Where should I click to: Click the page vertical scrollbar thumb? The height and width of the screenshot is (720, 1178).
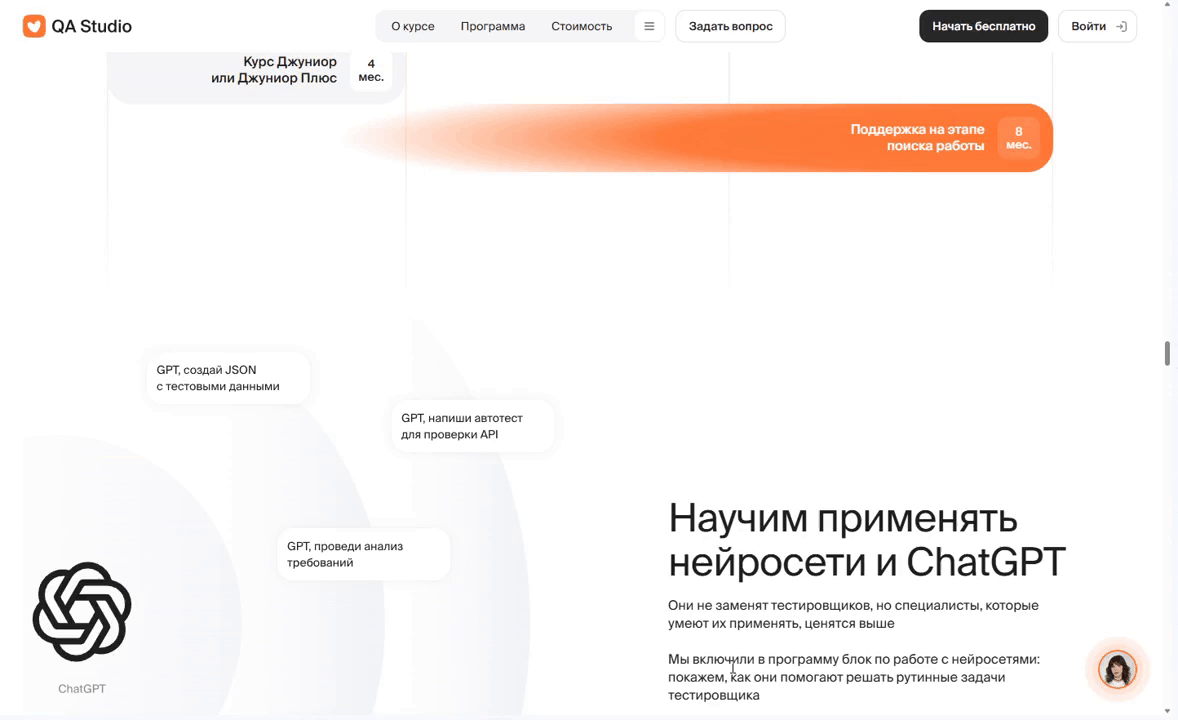click(1167, 353)
